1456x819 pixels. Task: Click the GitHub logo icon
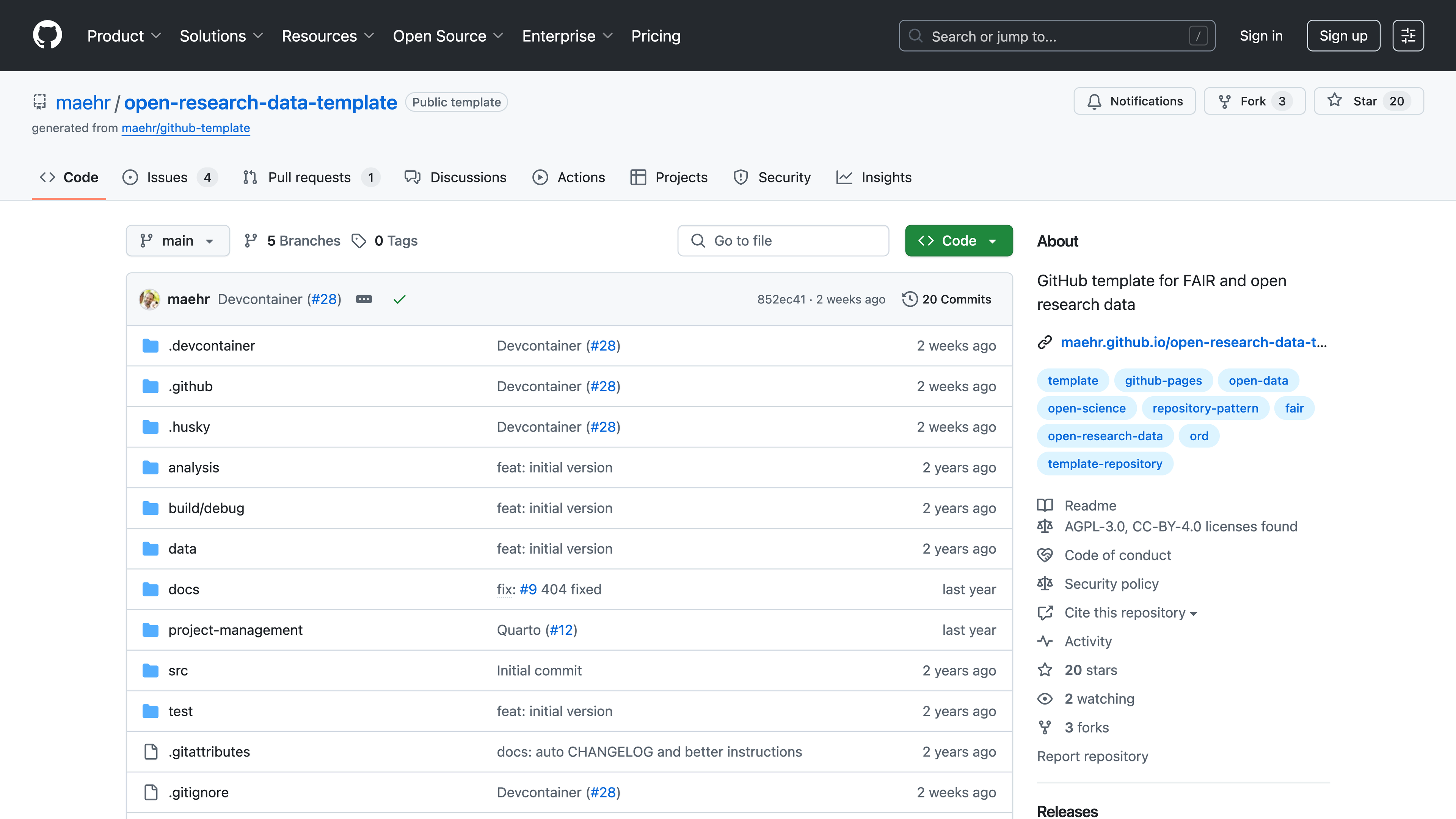(47, 36)
